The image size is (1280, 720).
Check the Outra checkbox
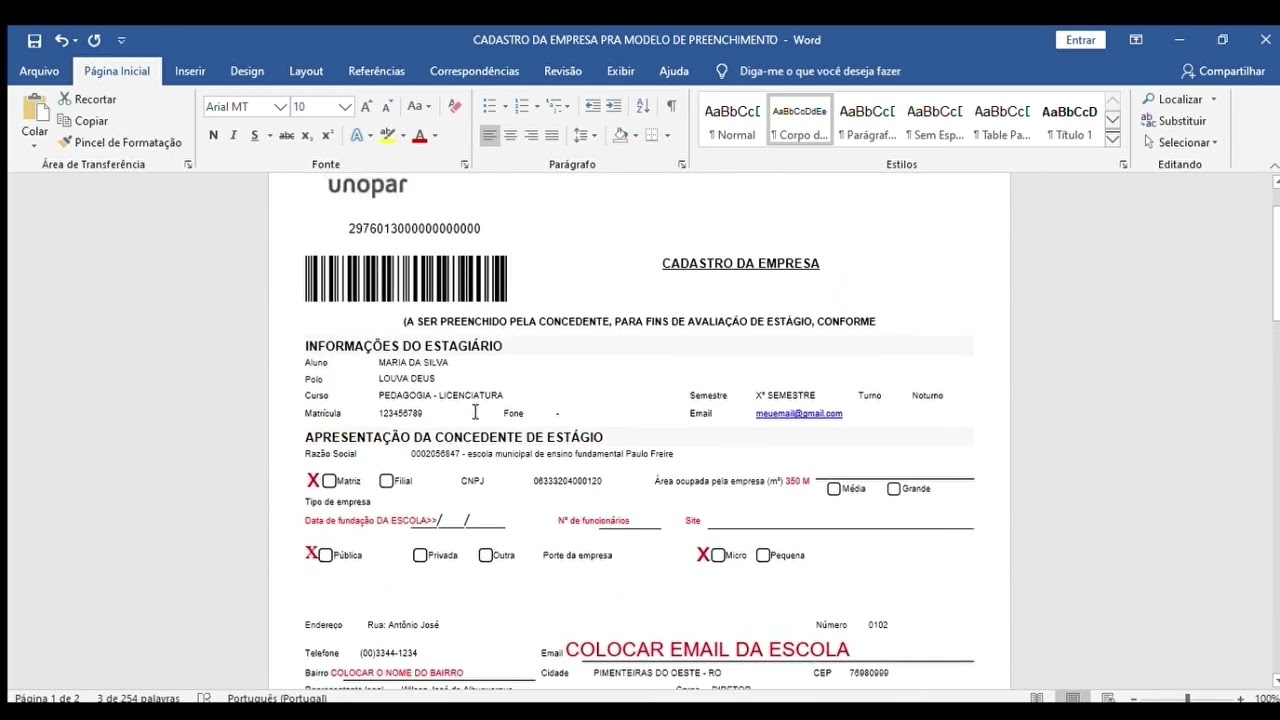pyautogui.click(x=486, y=555)
